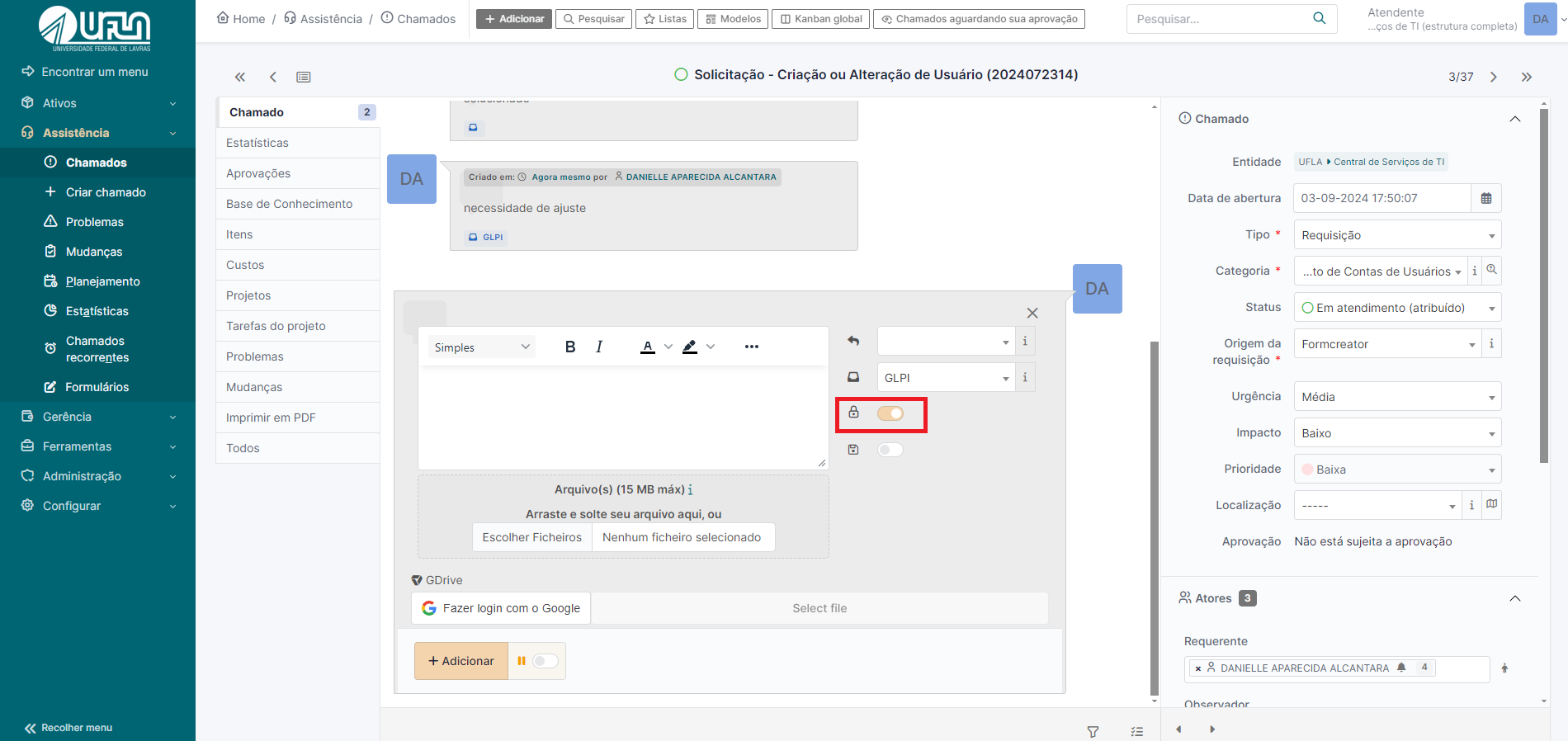Image resolution: width=1568 pixels, height=741 pixels.
Task: Click inside the followup text editor
Action: point(623,418)
